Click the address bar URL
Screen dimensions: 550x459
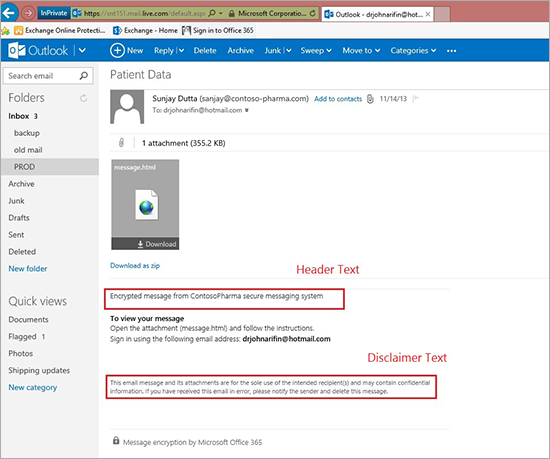144,13
